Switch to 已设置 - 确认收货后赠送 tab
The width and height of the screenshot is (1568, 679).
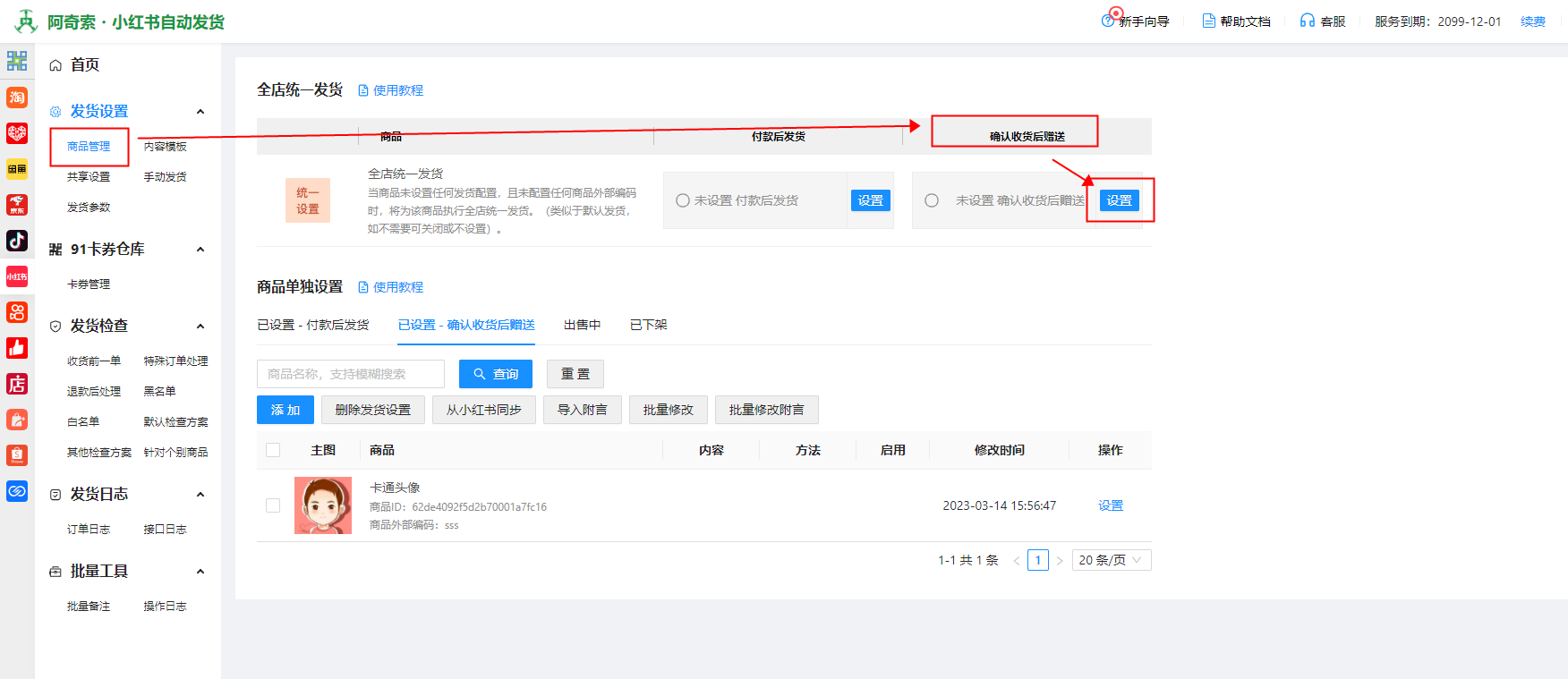point(466,325)
